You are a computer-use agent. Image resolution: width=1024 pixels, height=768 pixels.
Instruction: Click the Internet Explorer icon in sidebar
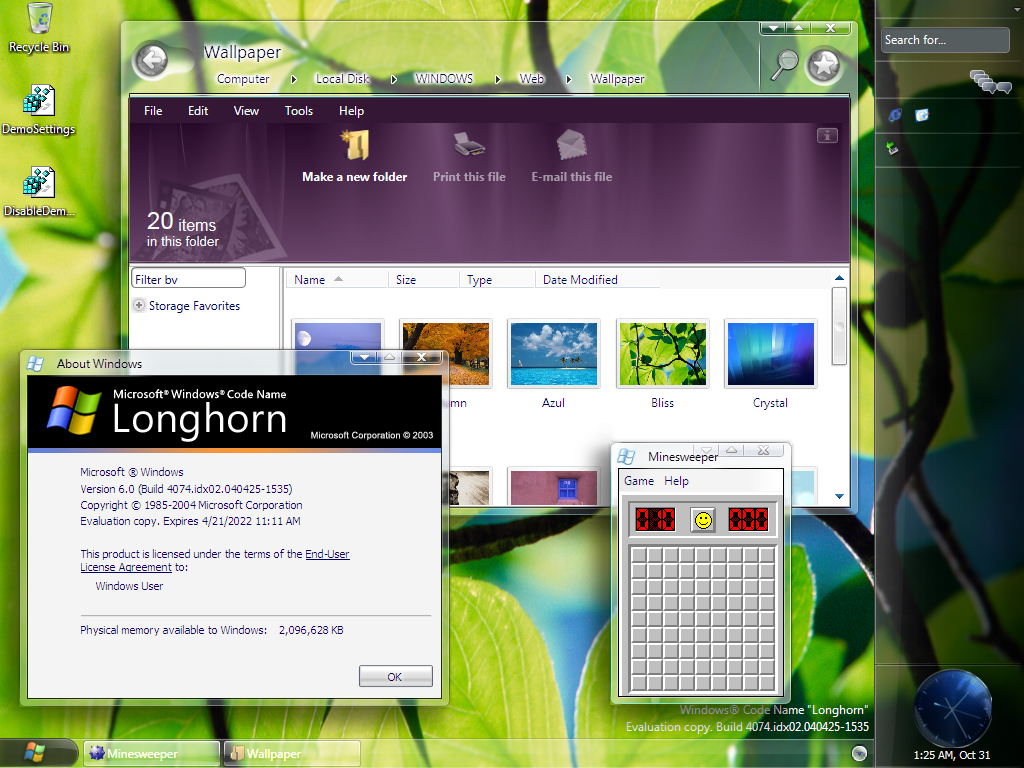[x=895, y=116]
